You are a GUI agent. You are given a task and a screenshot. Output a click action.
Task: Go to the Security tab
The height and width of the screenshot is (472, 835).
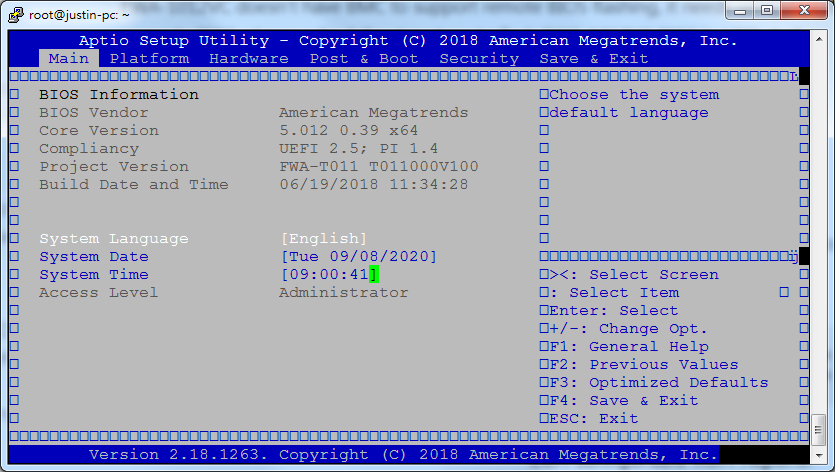pyautogui.click(x=479, y=59)
